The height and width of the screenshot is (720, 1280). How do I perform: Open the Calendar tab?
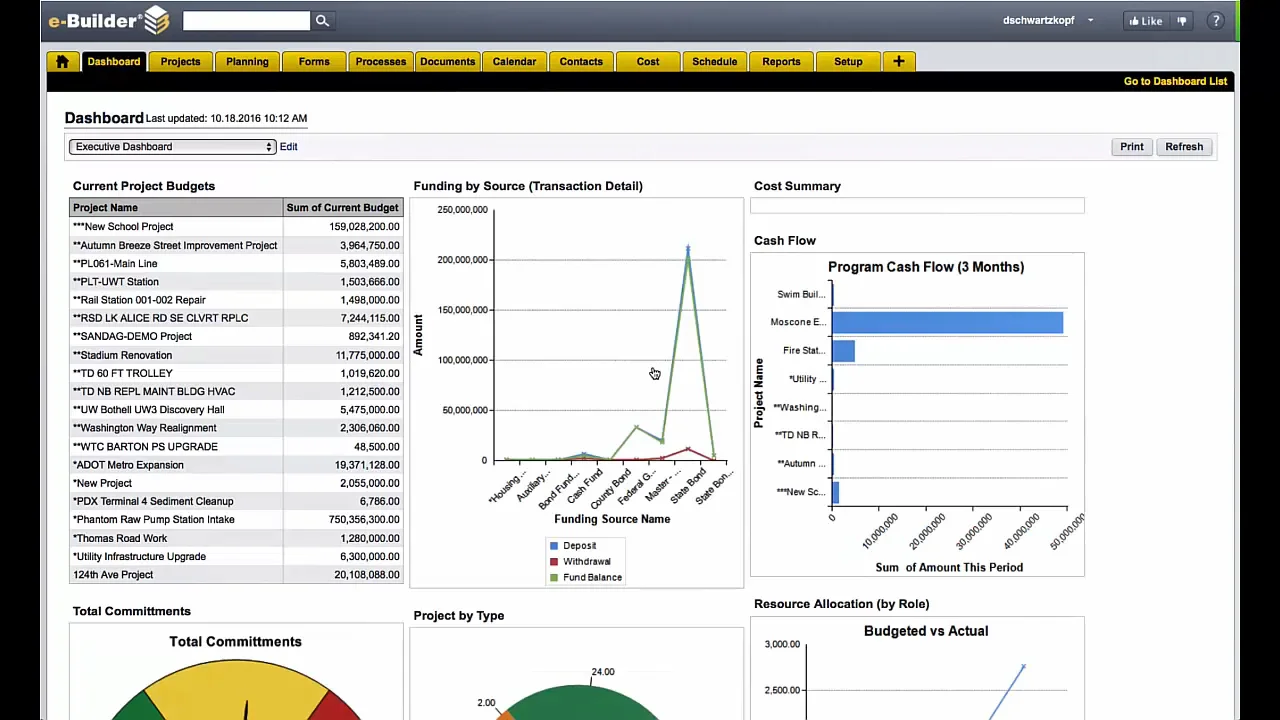[514, 62]
